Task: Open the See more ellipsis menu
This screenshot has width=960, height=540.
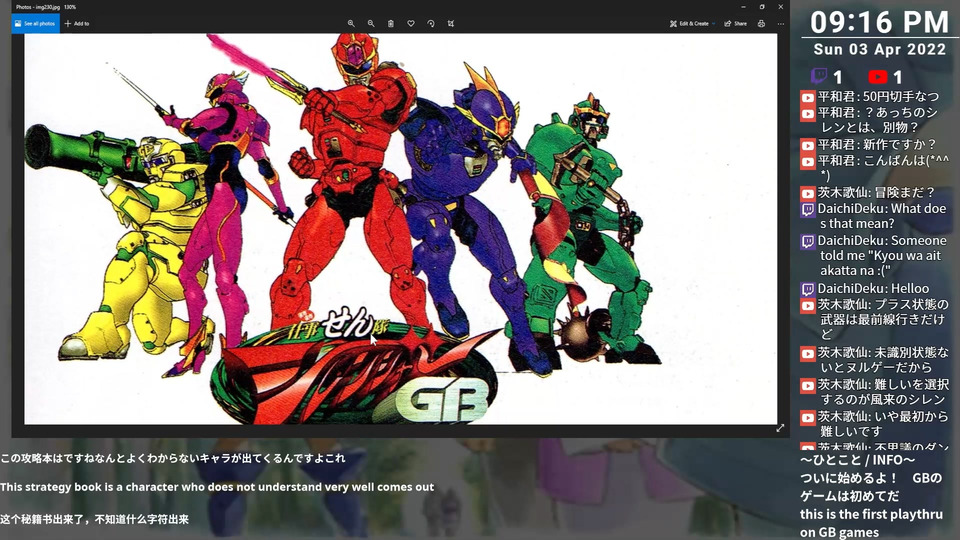Action: (781, 23)
